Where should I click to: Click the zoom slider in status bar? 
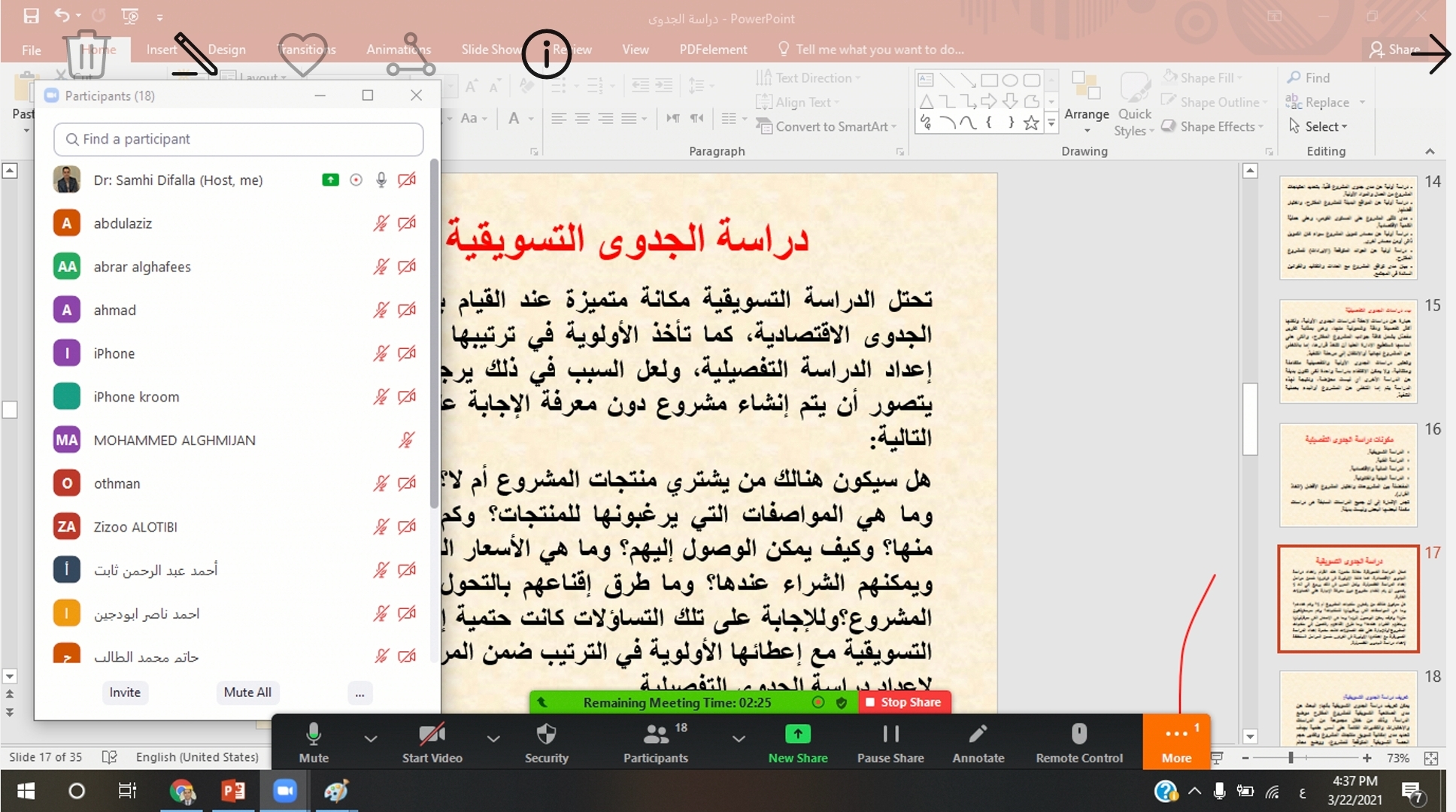1291,758
